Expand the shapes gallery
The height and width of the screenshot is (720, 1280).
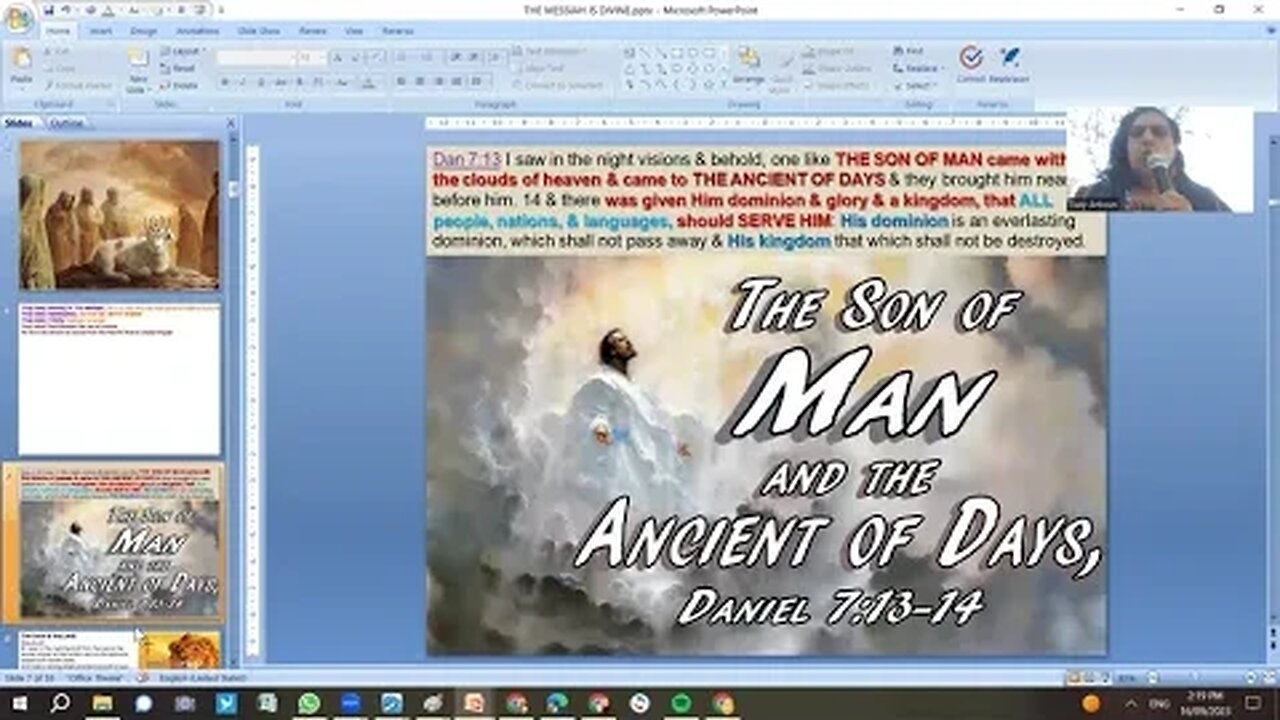click(722, 86)
